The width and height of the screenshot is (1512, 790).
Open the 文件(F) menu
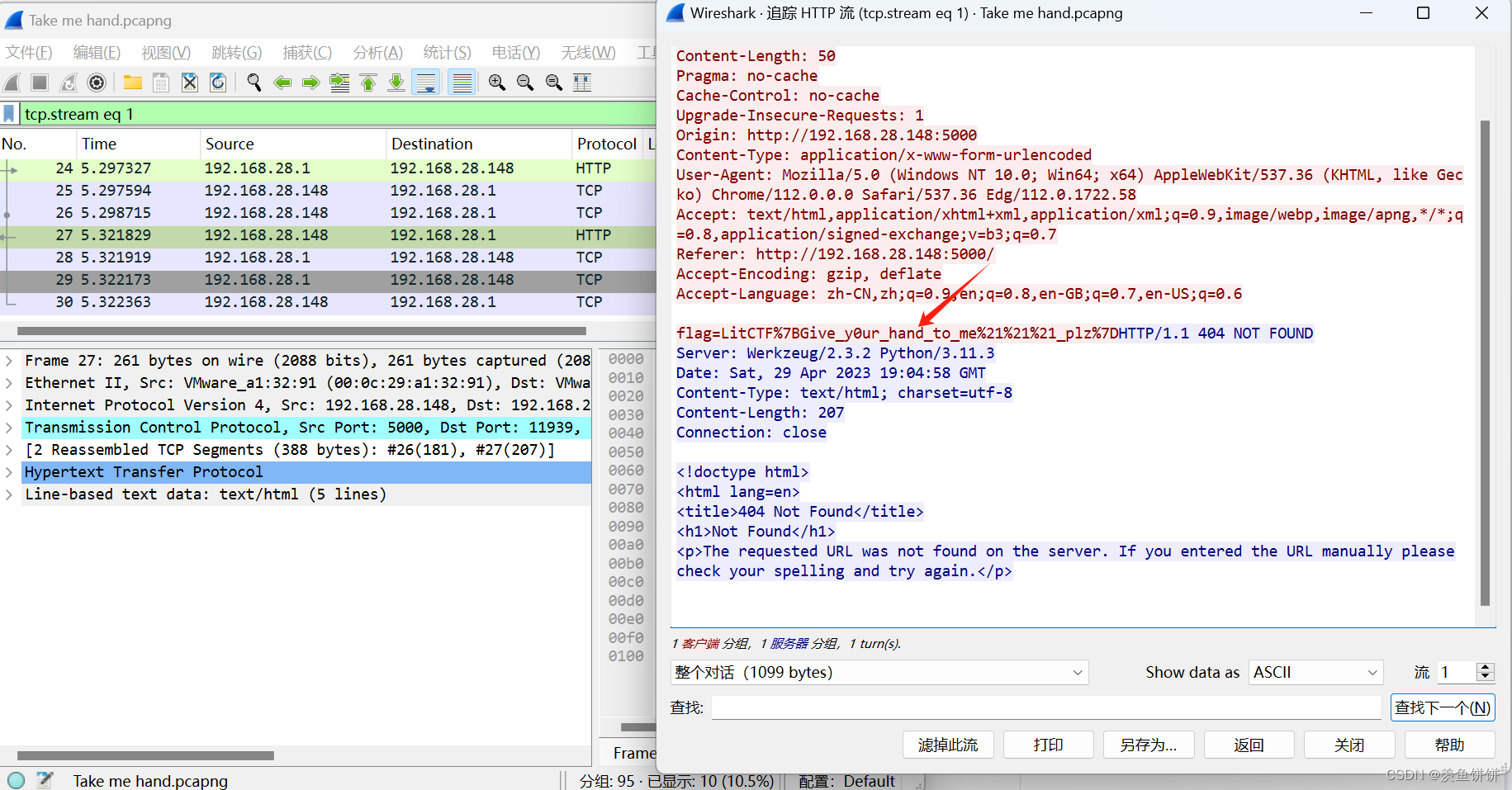tap(29, 52)
